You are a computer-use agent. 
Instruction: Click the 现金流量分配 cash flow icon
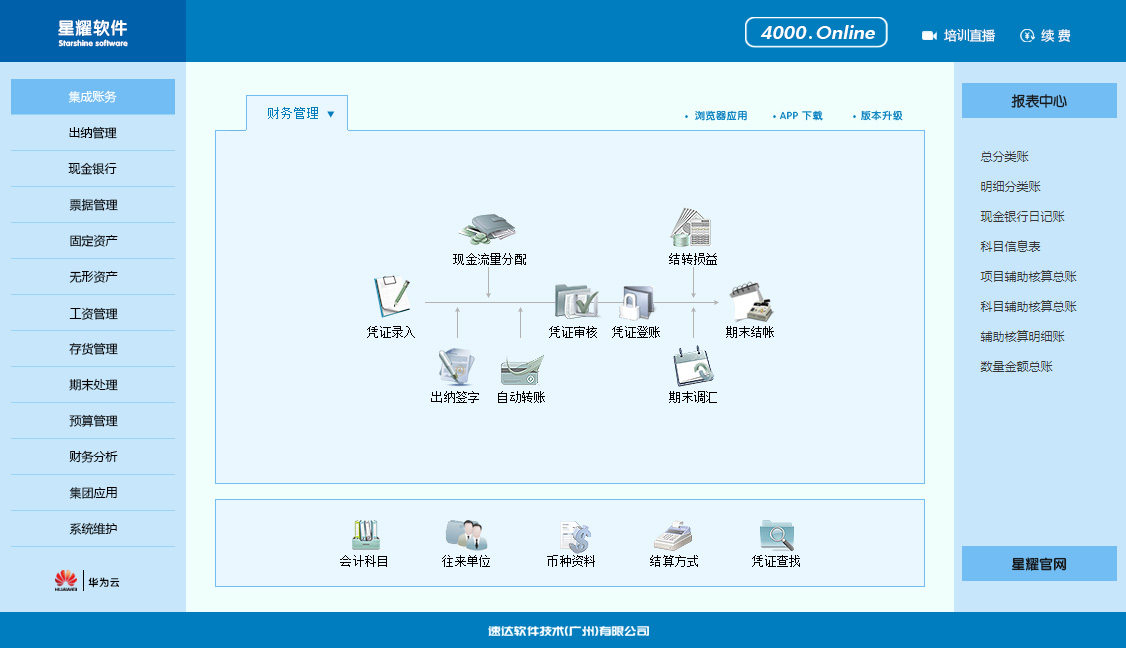(x=488, y=228)
